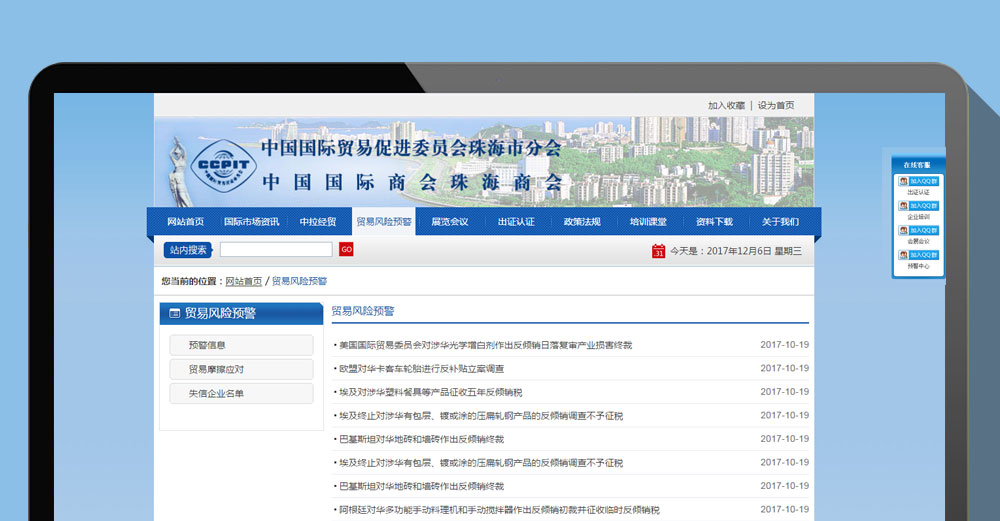Open the 资料下载 navigation item
The height and width of the screenshot is (521, 1000).
tap(714, 222)
